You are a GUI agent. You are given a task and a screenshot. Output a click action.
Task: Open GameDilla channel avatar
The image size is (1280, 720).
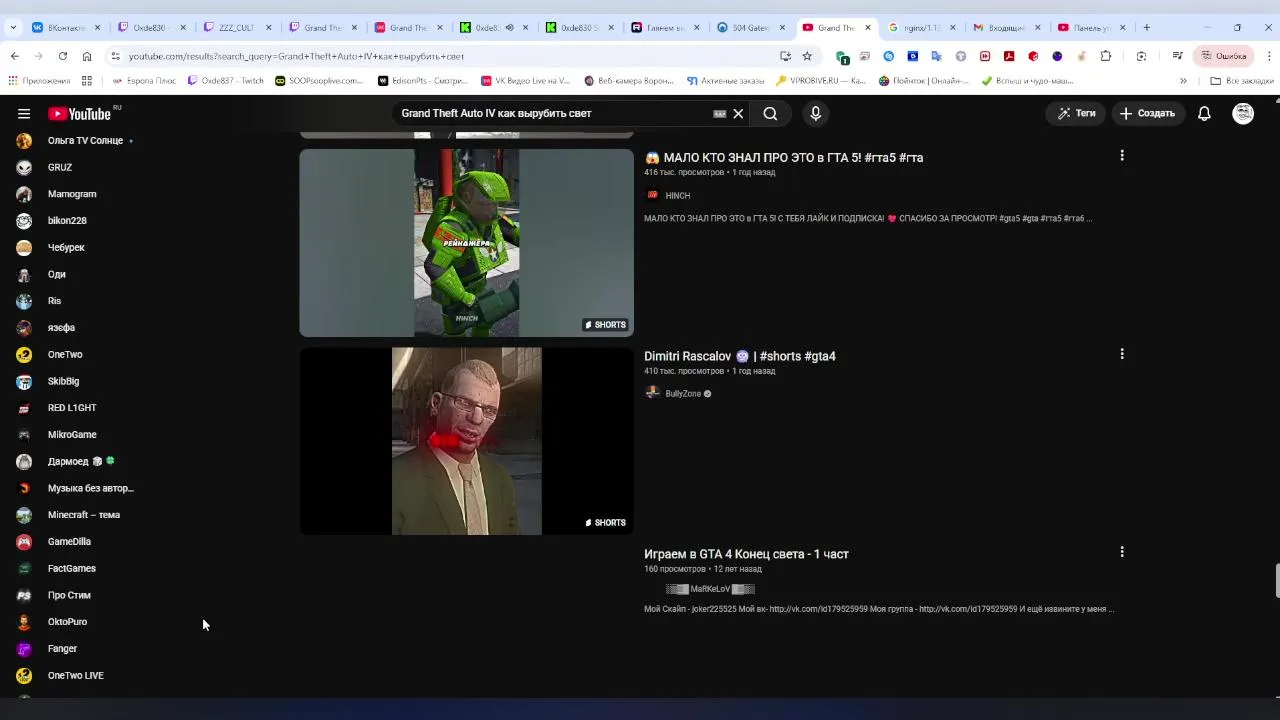tap(24, 542)
